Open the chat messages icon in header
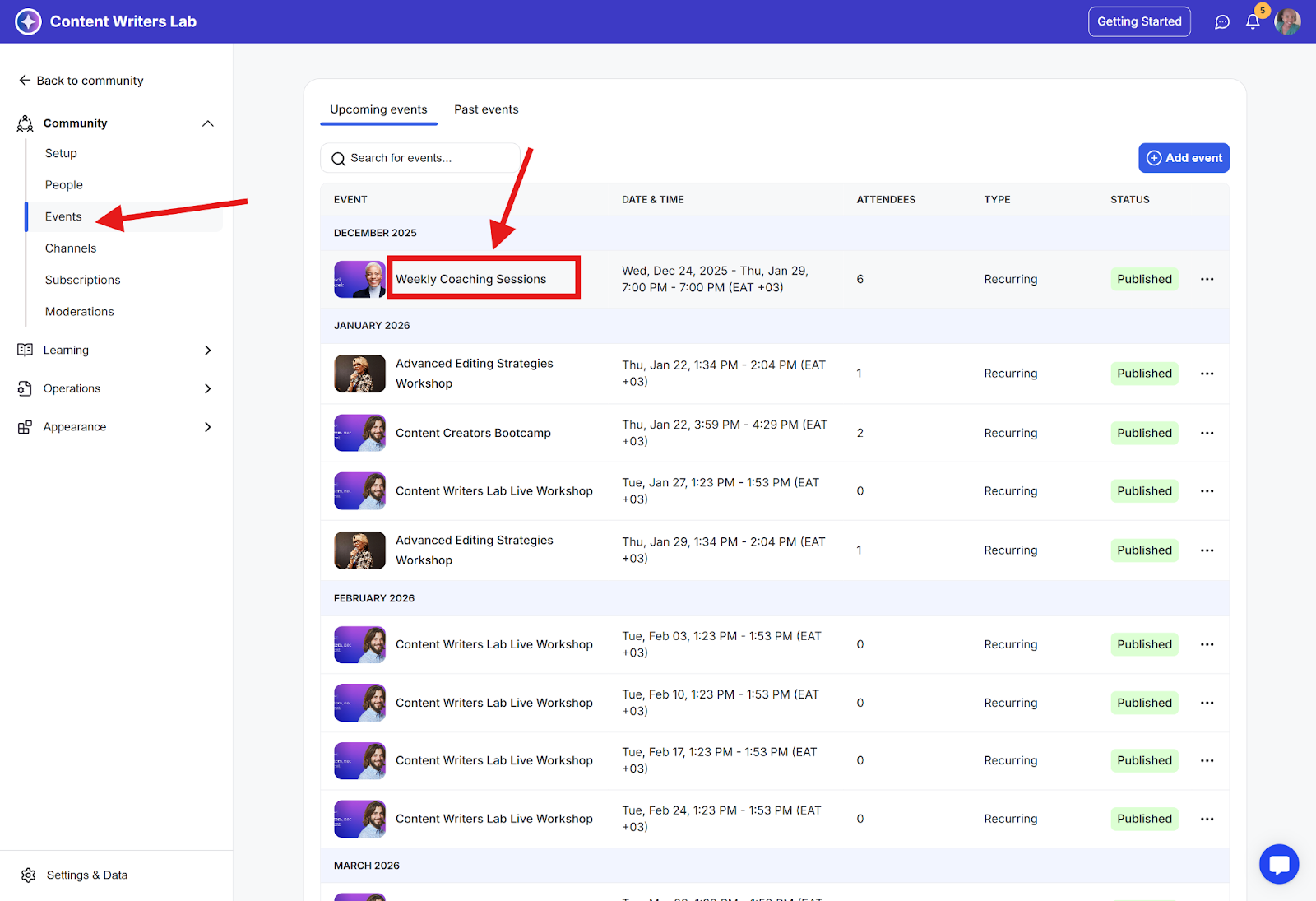The height and width of the screenshot is (901, 1316). (x=1222, y=22)
